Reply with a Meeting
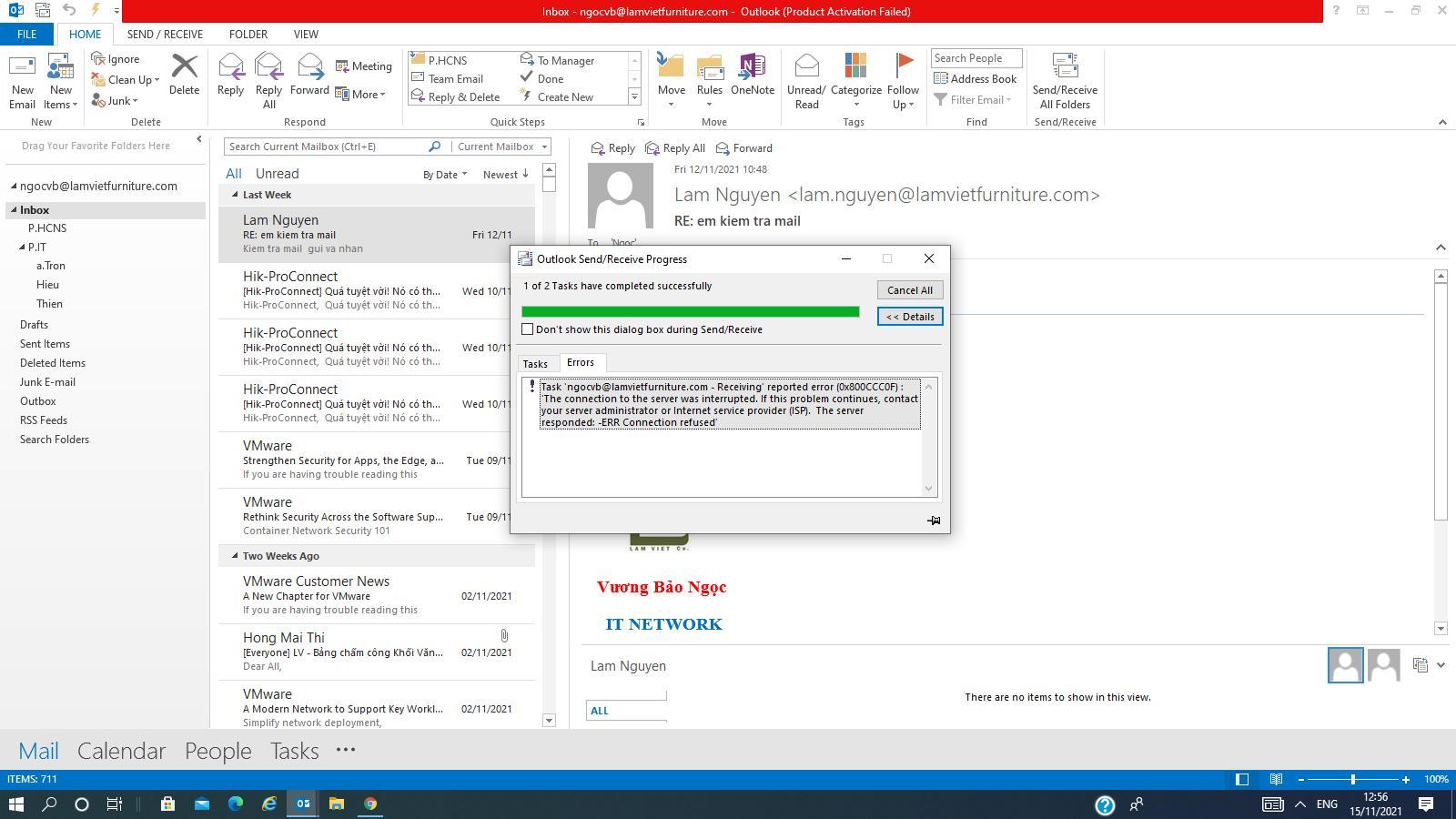 363,66
